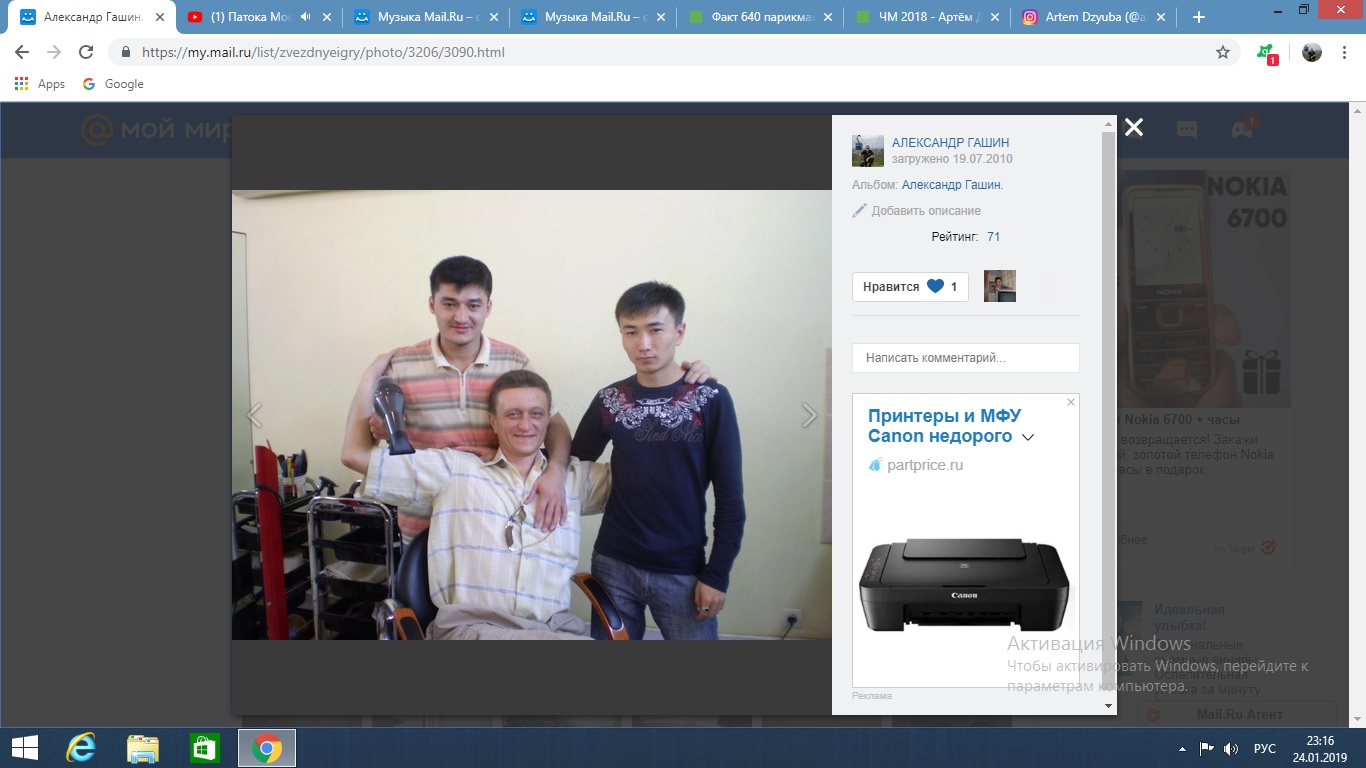Click the Мой Мир site logo

coord(157,130)
